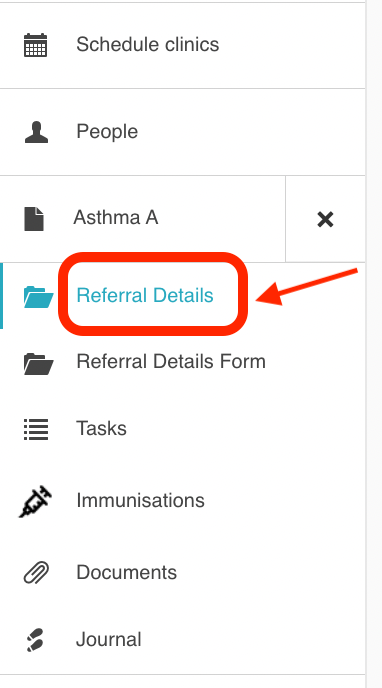Click the document icon next to Asthma A
This screenshot has height=688, width=382.
click(34, 219)
